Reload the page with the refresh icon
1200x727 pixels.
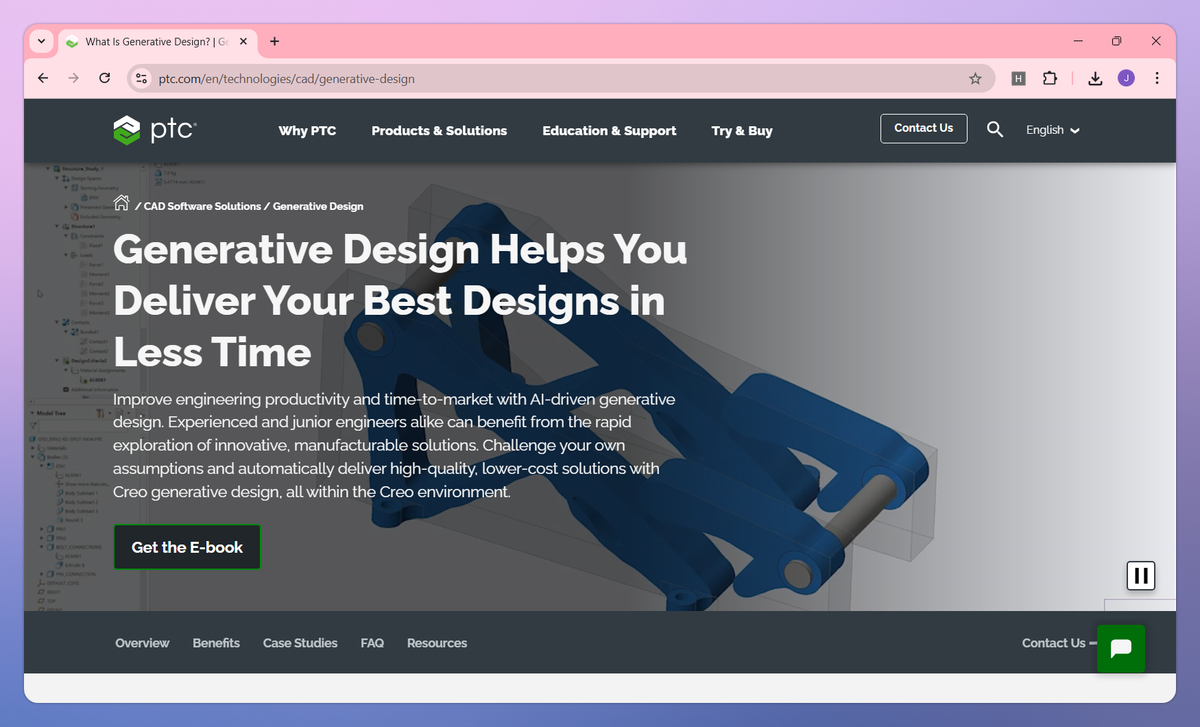pyautogui.click(x=104, y=77)
